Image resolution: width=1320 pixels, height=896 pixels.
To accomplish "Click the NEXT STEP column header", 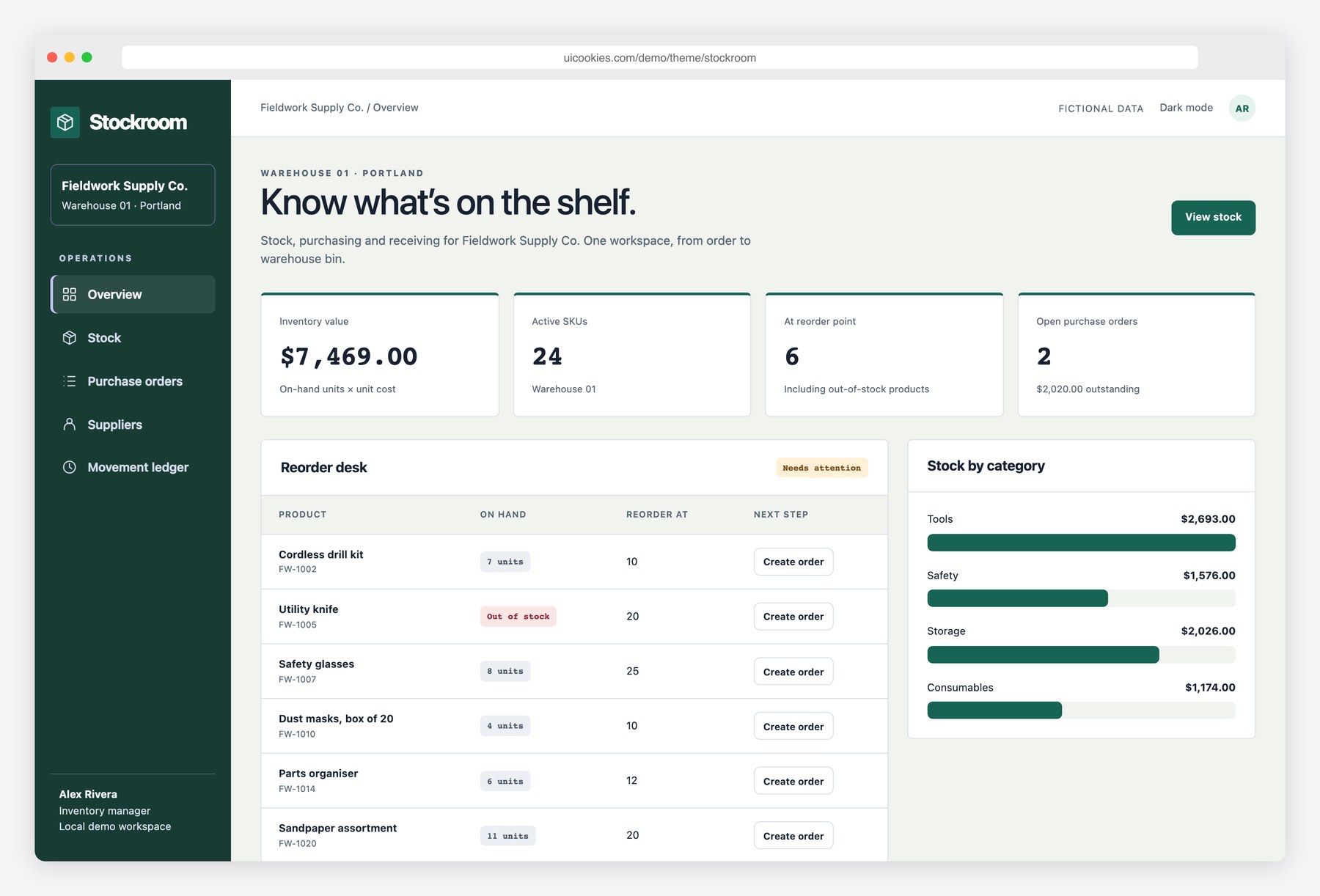I will coord(781,515).
